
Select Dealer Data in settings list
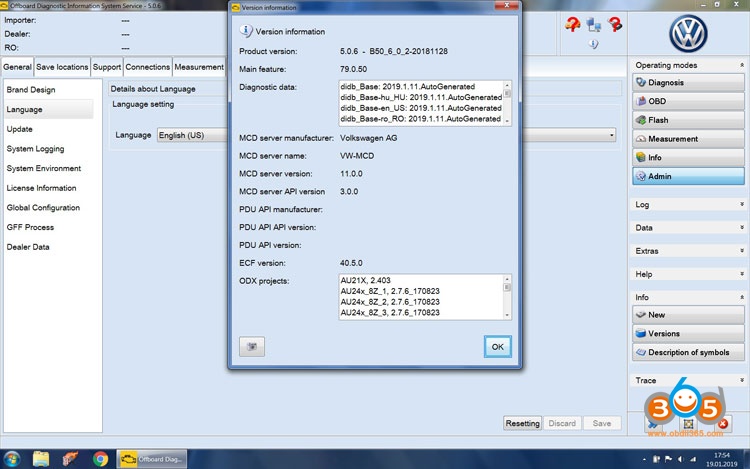point(49,247)
